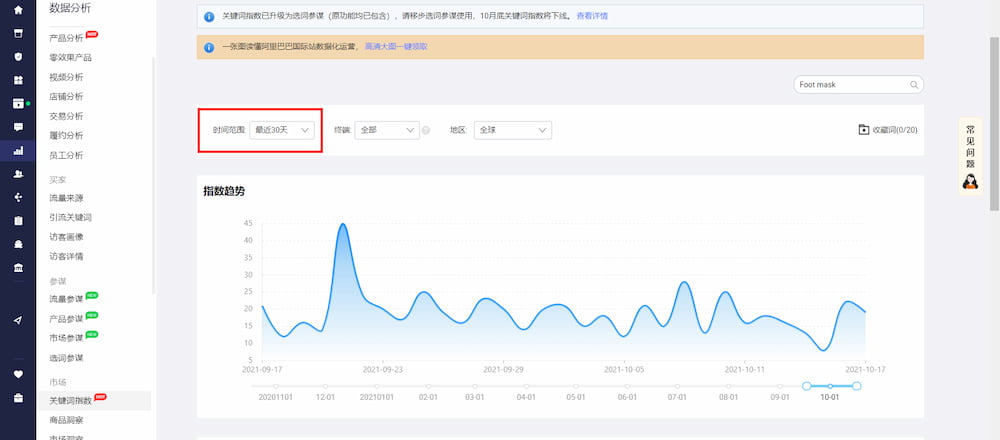
Task: Click the 06-01 marker on the timeline
Action: click(627, 386)
